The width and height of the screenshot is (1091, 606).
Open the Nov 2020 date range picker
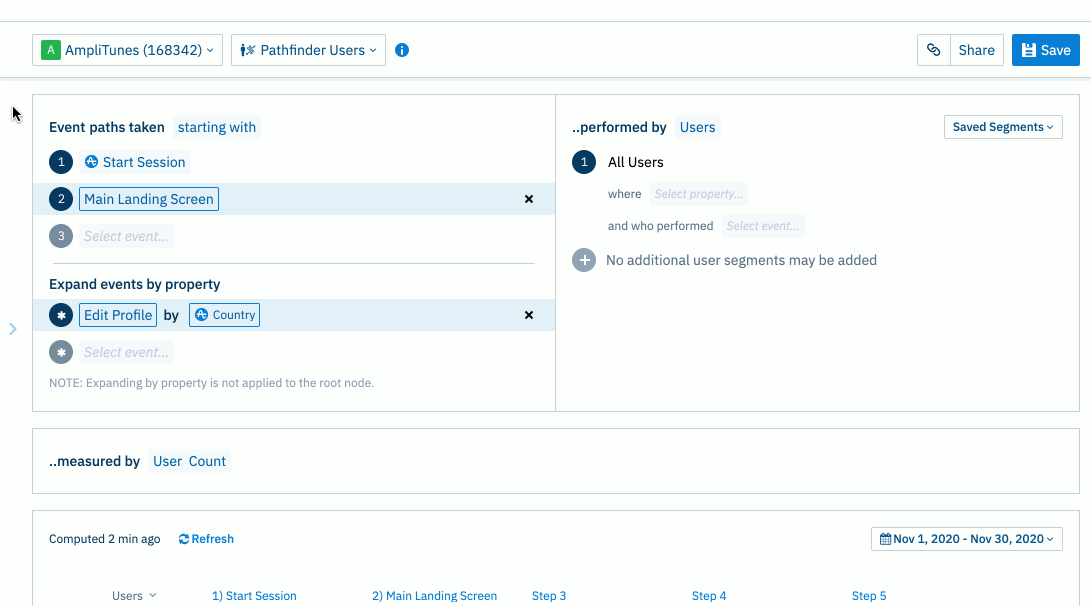966,539
